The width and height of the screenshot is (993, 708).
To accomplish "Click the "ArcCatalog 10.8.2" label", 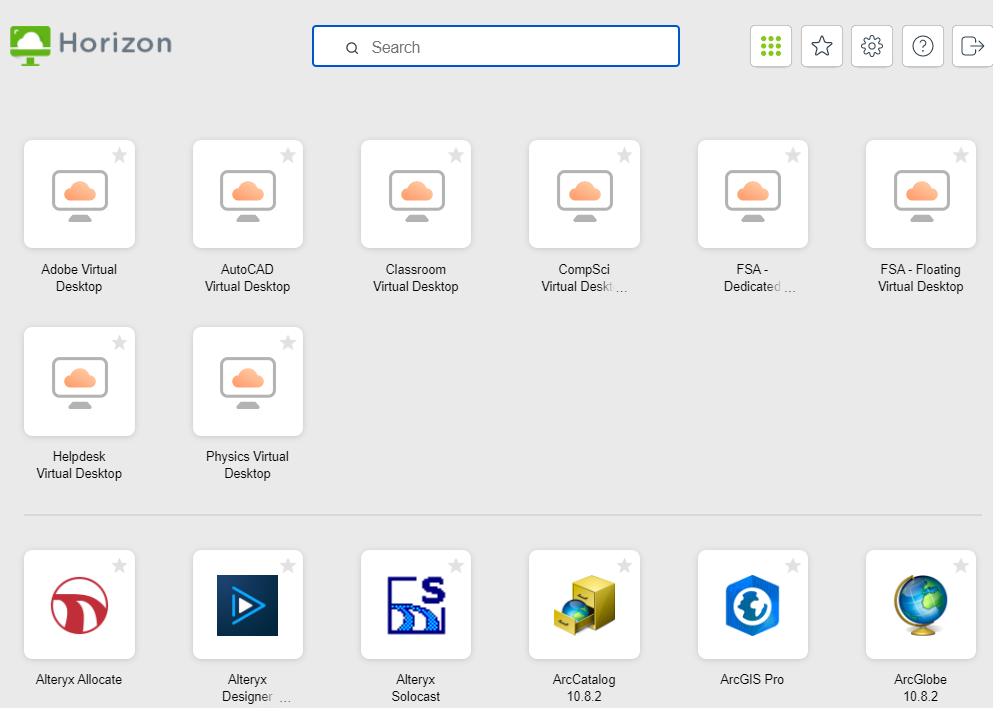I will coord(584,688).
